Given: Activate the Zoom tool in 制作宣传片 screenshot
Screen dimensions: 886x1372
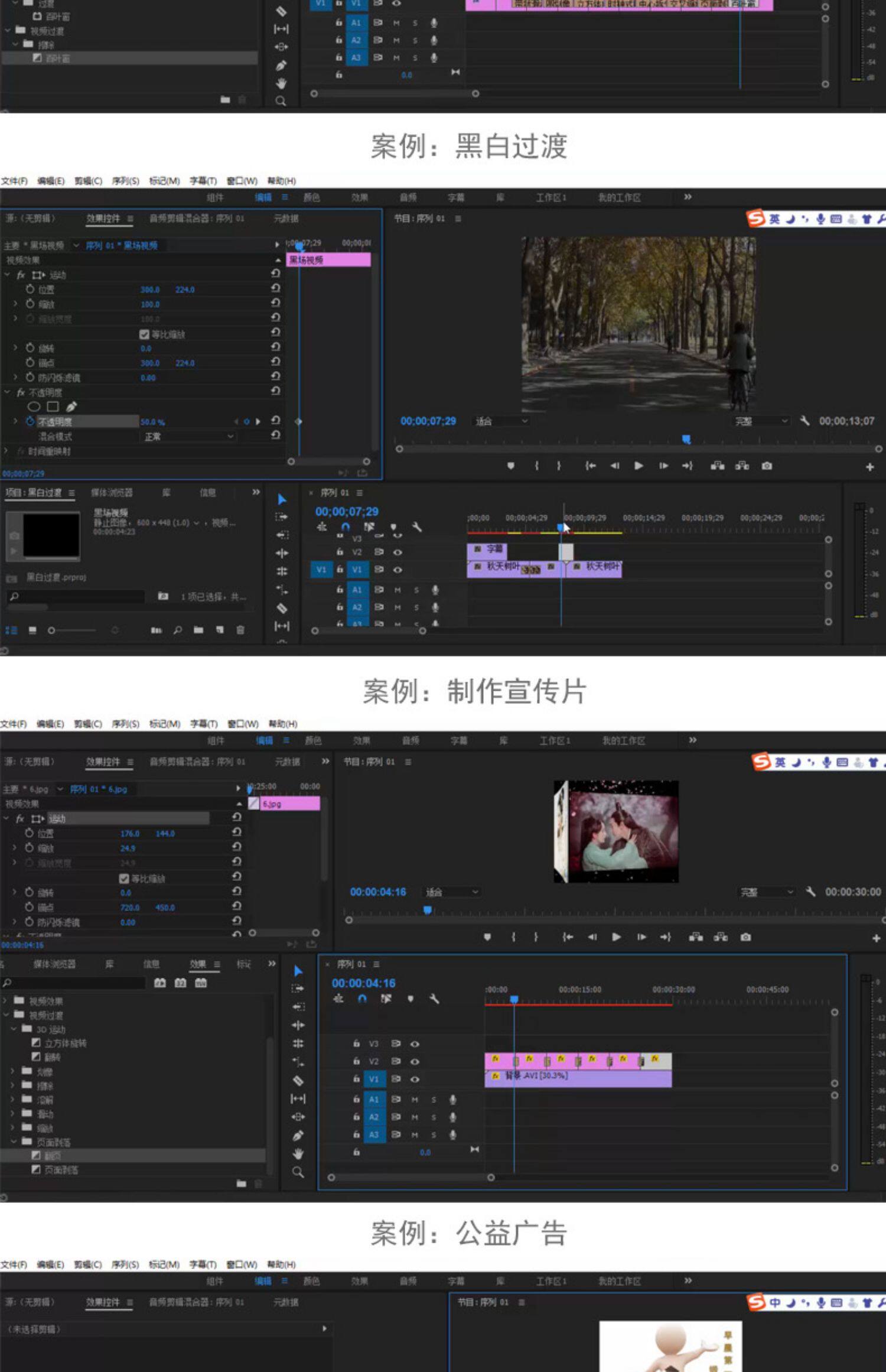Looking at the screenshot, I should pos(298,1172).
